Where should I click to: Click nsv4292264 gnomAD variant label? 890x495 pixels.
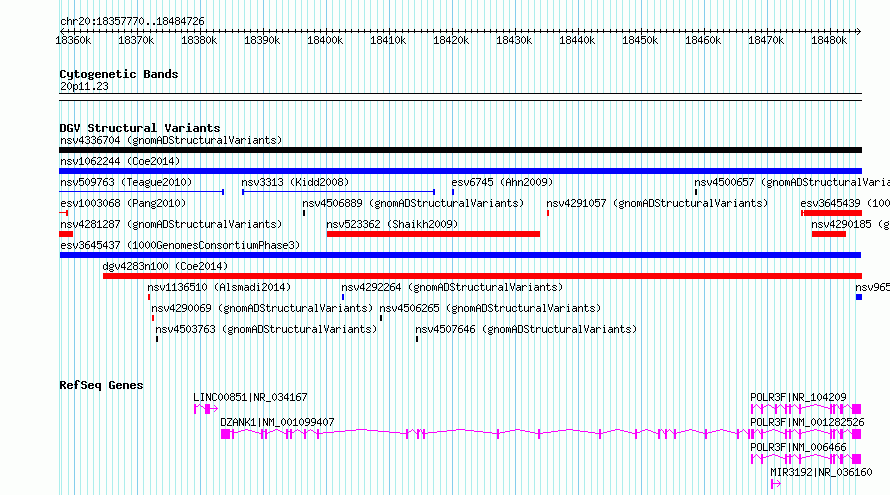click(452, 287)
